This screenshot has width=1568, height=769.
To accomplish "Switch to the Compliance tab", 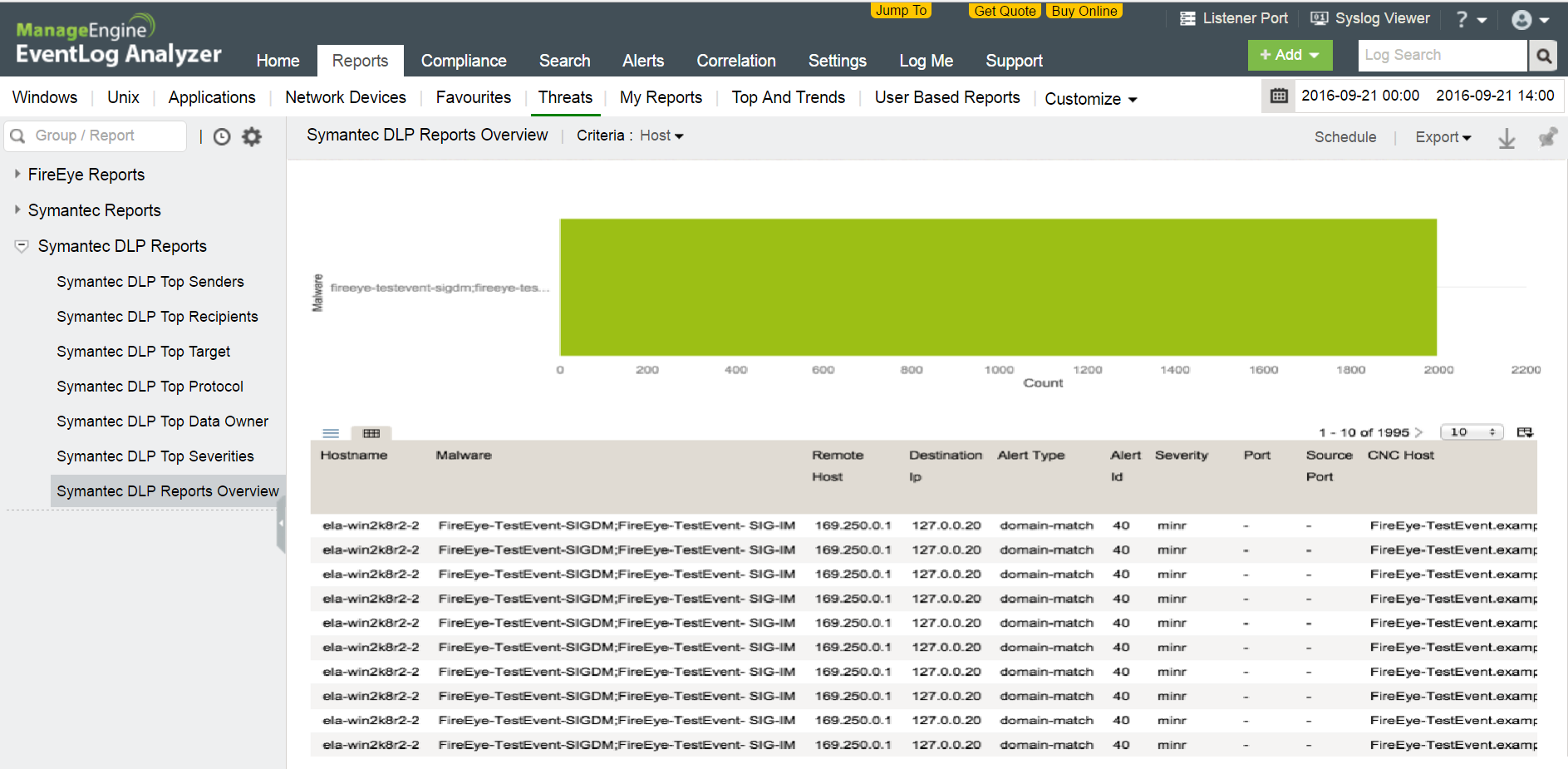I will click(x=463, y=61).
